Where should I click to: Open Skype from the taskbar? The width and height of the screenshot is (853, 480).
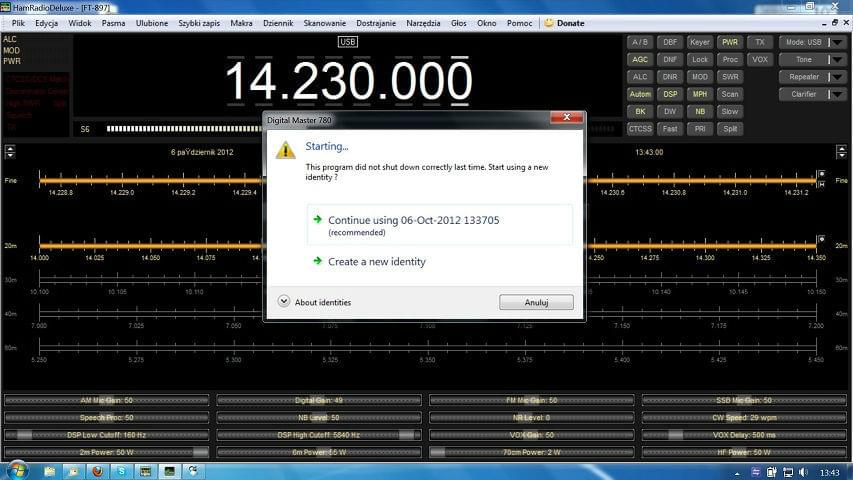click(121, 471)
